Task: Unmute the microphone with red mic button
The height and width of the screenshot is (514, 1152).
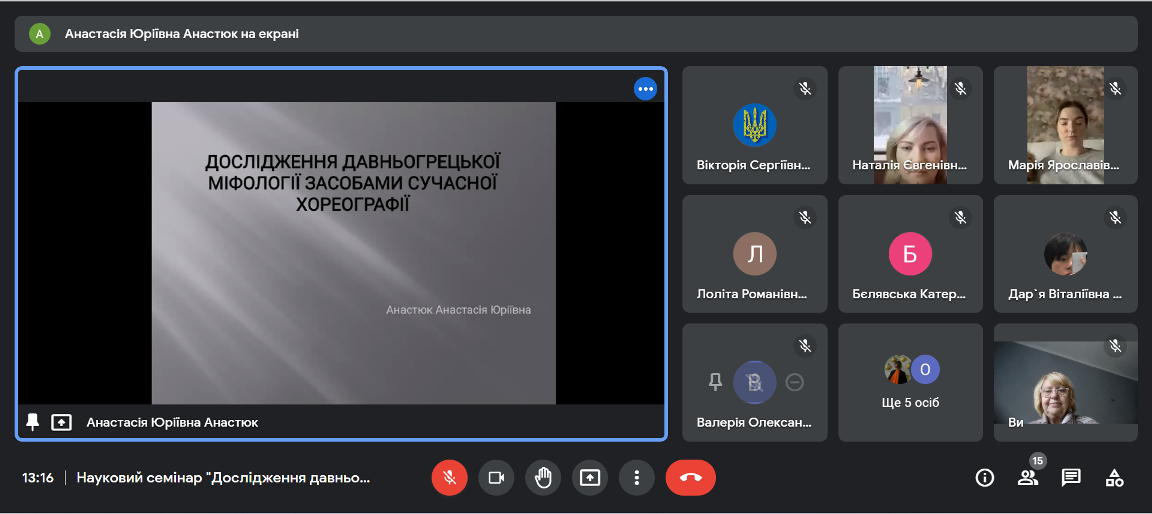Action: click(x=449, y=478)
